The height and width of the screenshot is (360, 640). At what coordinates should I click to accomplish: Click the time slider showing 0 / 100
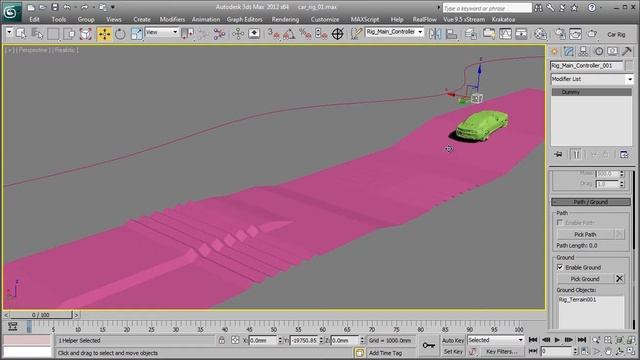pos(41,315)
